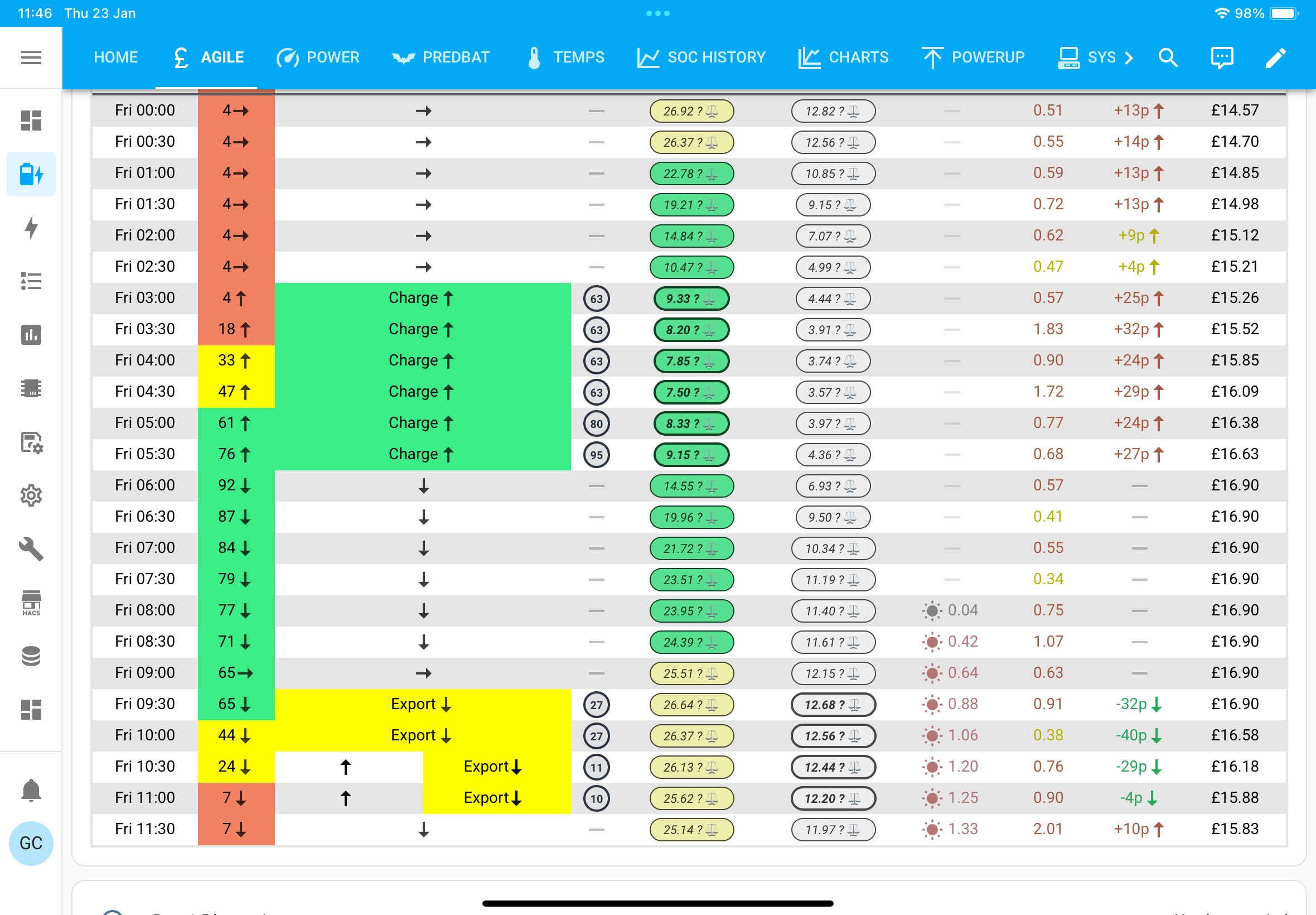Open the CHARTS tab
Viewport: 1316px width, 915px height.
843,57
